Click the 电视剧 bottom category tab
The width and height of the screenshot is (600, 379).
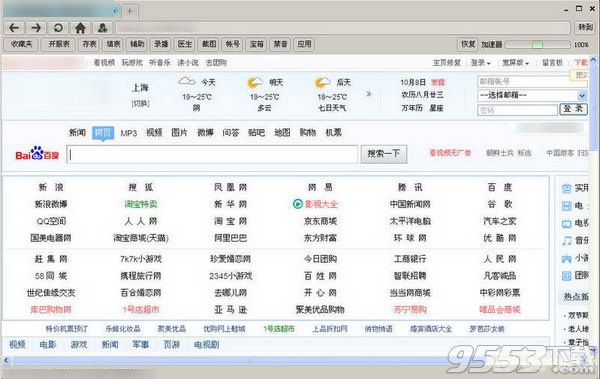tap(207, 345)
